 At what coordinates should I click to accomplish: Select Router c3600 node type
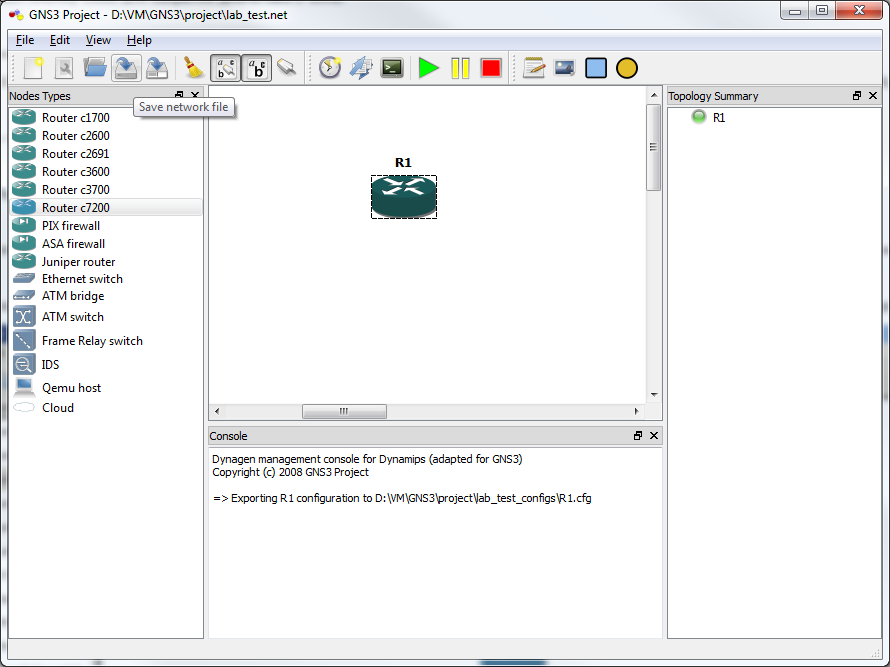click(x=106, y=171)
